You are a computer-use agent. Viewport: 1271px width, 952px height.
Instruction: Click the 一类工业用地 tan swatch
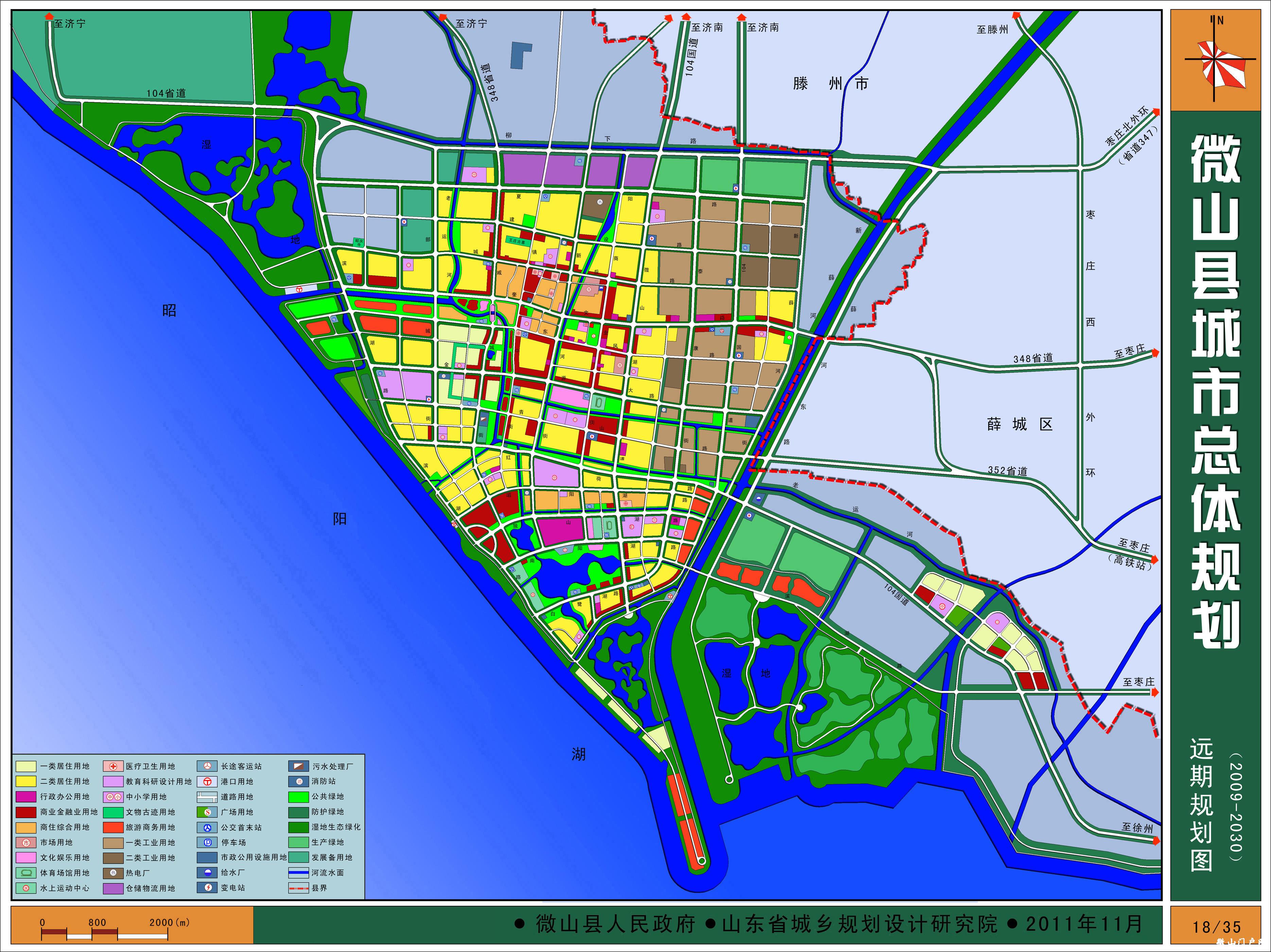click(113, 843)
